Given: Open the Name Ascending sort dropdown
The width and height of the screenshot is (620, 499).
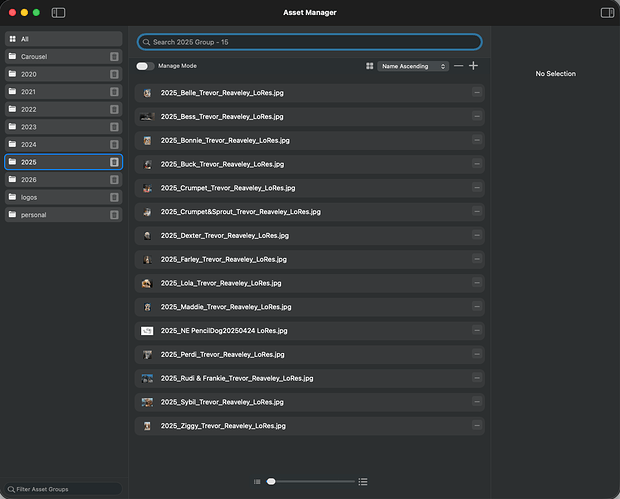Looking at the screenshot, I should click(x=413, y=66).
